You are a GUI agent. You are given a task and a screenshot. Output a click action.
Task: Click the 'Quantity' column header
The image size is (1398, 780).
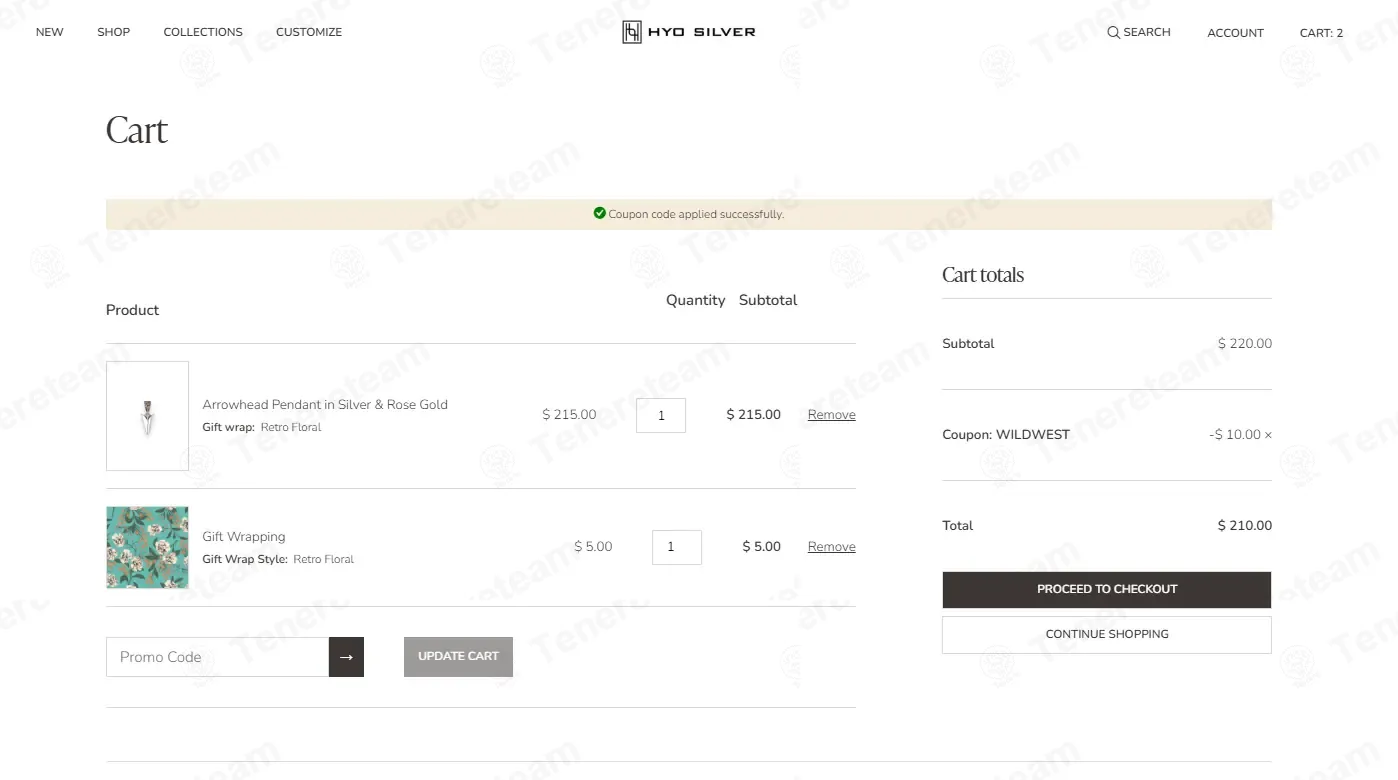tap(696, 300)
